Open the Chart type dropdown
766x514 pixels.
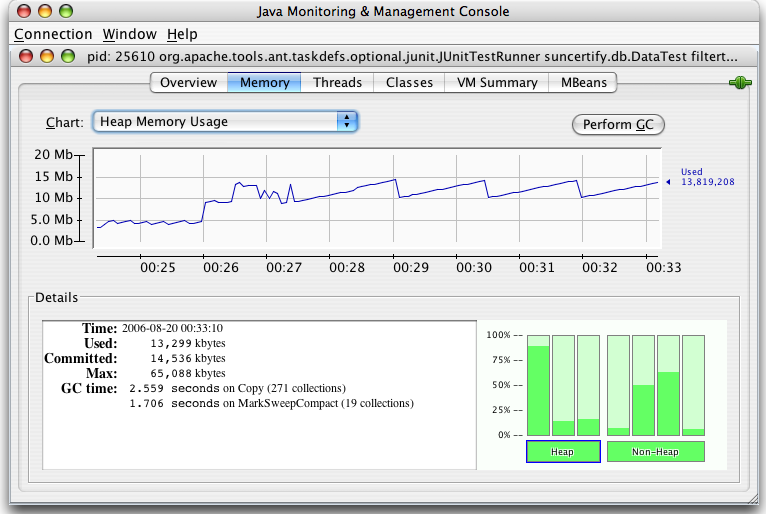(225, 122)
